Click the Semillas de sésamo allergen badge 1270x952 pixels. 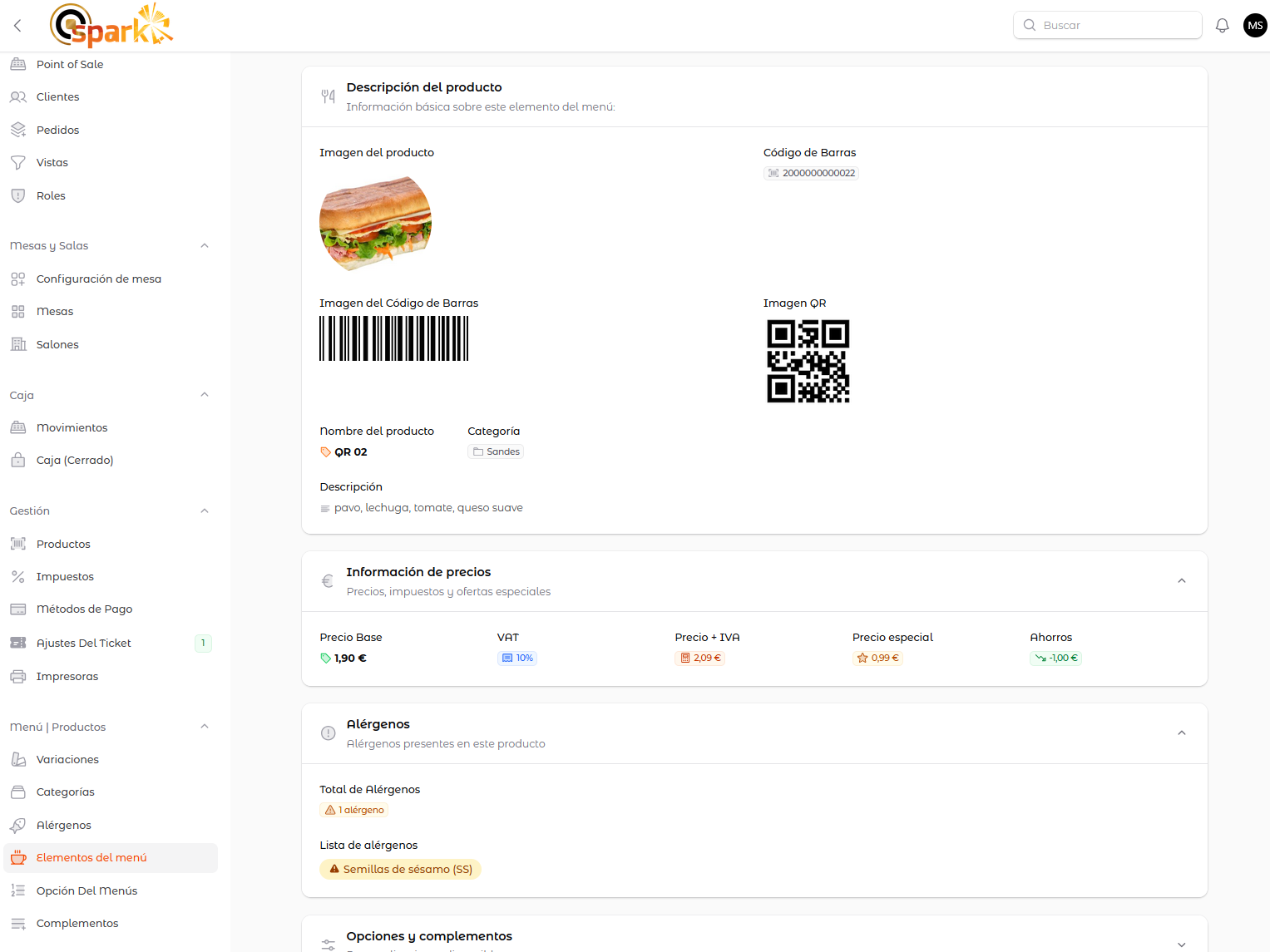[400, 870]
